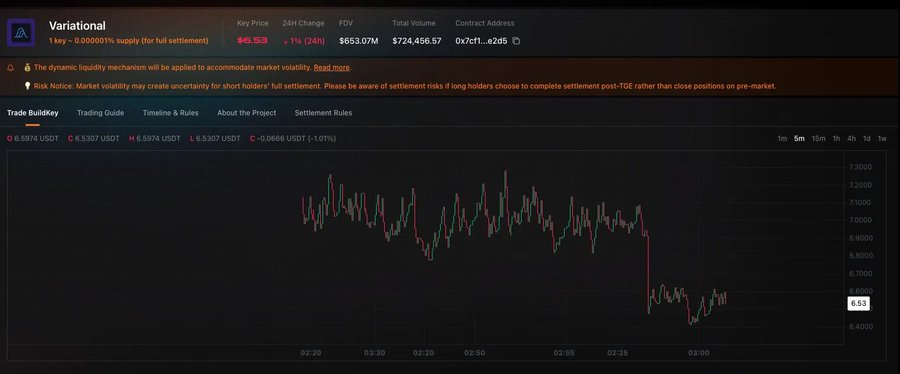Click the O 6.5974 USDT open value

pos(33,138)
